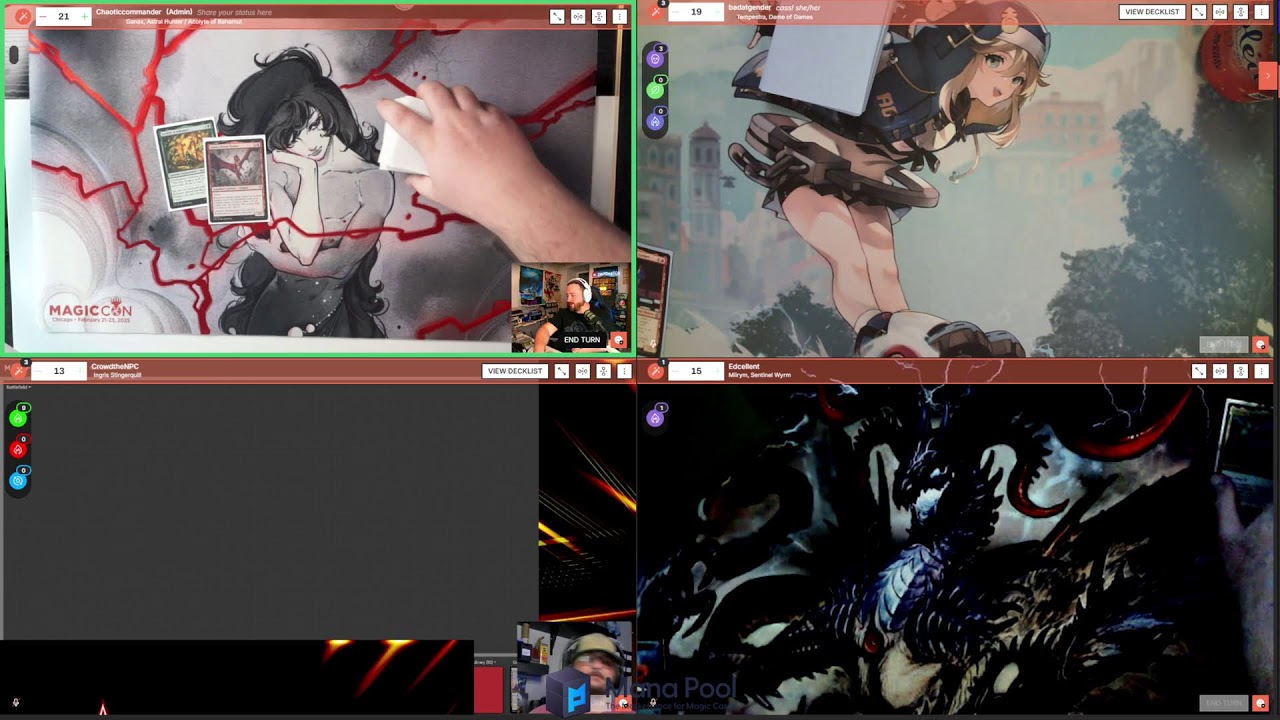Expand badatgender's video feed to fullscreen

pos(1199,12)
